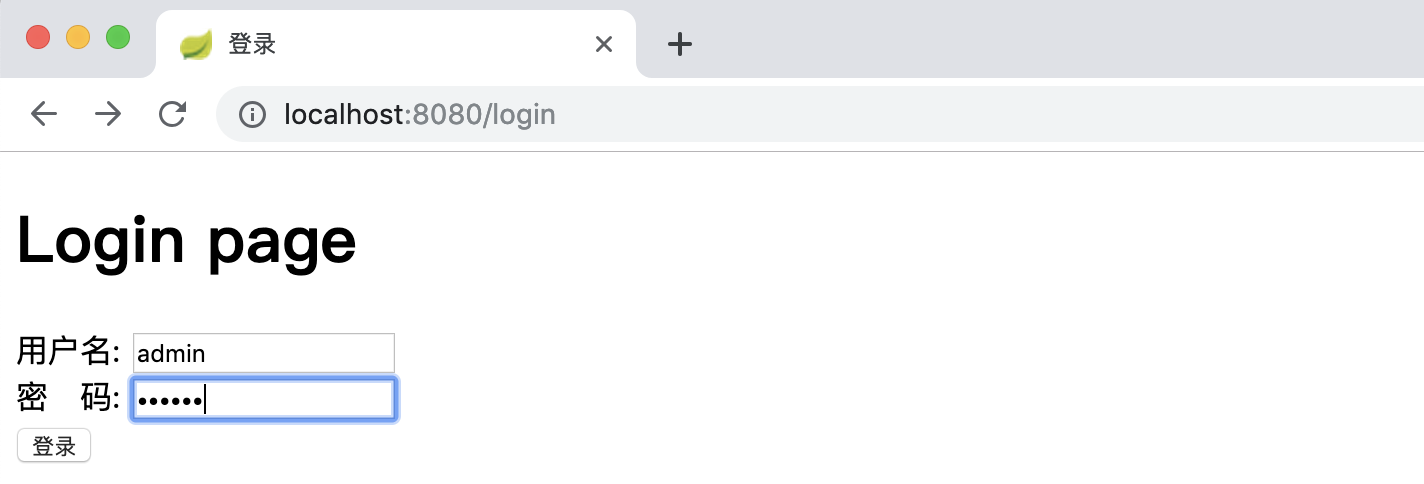This screenshot has height=484, width=1424.
Task: Click the browser back arrow
Action: pos(44,114)
